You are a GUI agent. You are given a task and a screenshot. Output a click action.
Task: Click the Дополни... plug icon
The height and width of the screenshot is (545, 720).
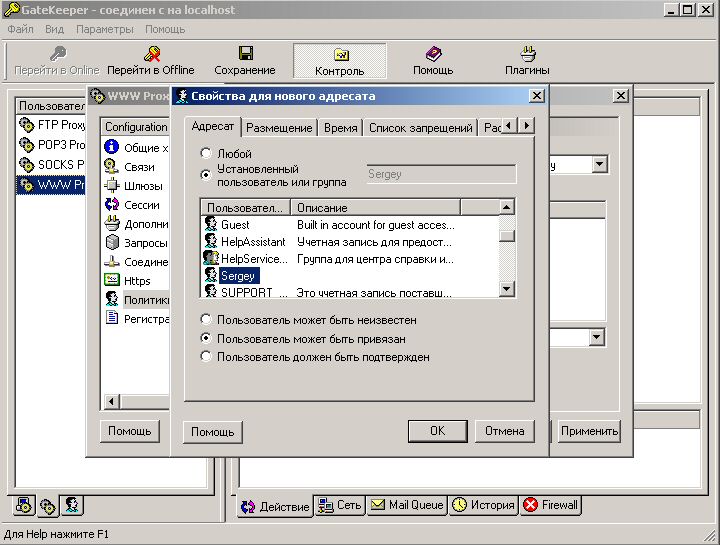[112, 223]
